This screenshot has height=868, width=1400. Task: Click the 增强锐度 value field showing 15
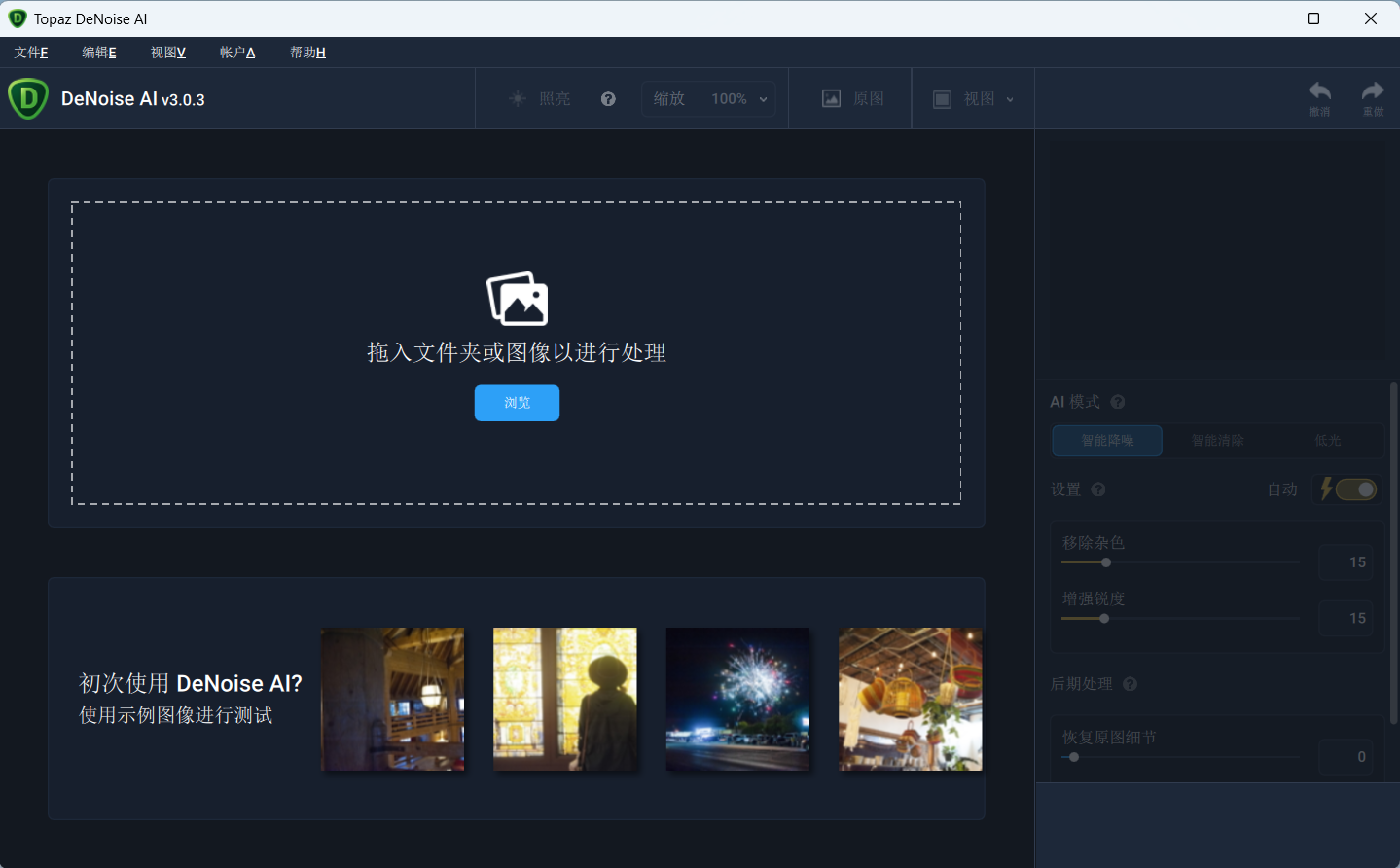click(1346, 618)
